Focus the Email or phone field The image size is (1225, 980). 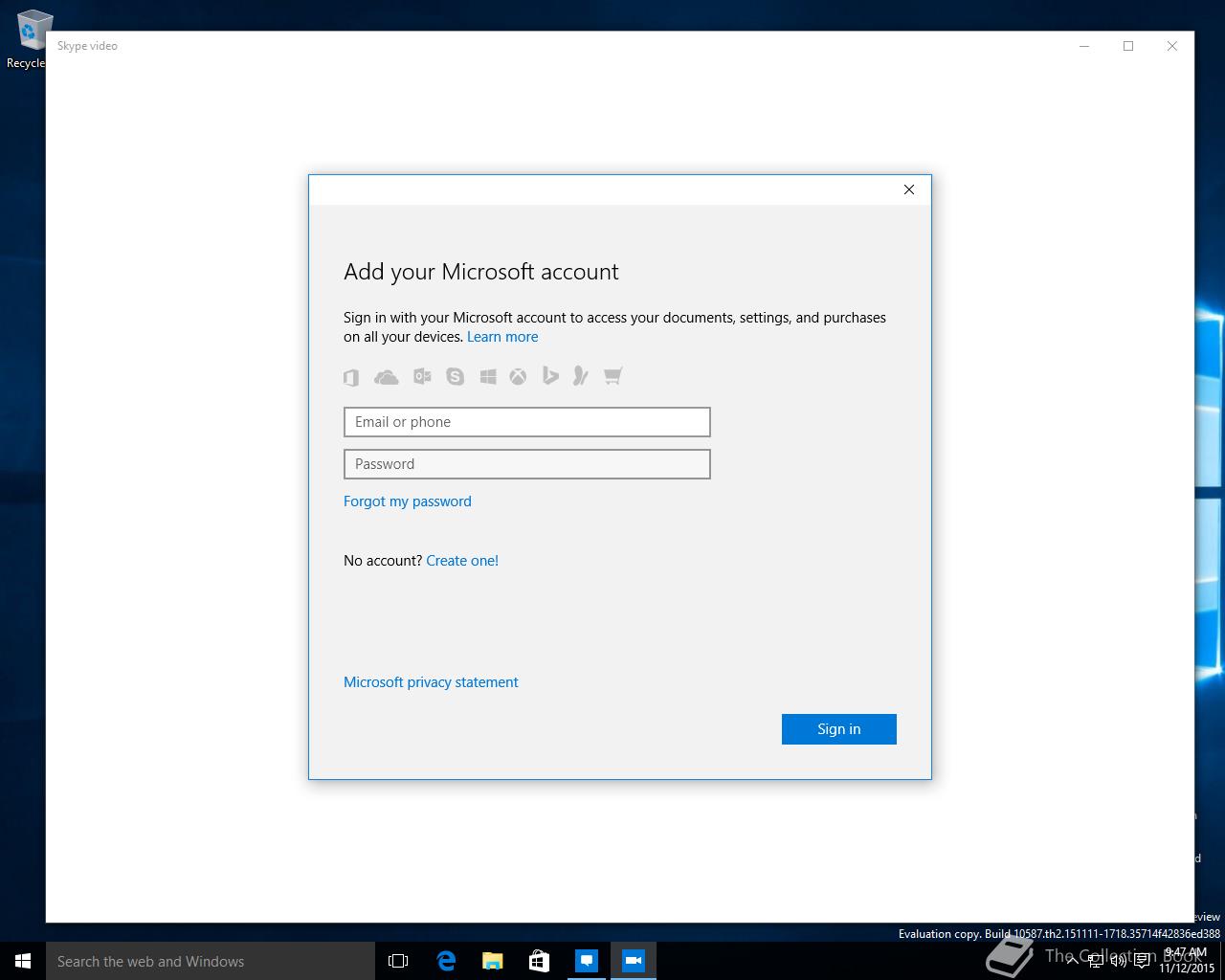(x=527, y=422)
